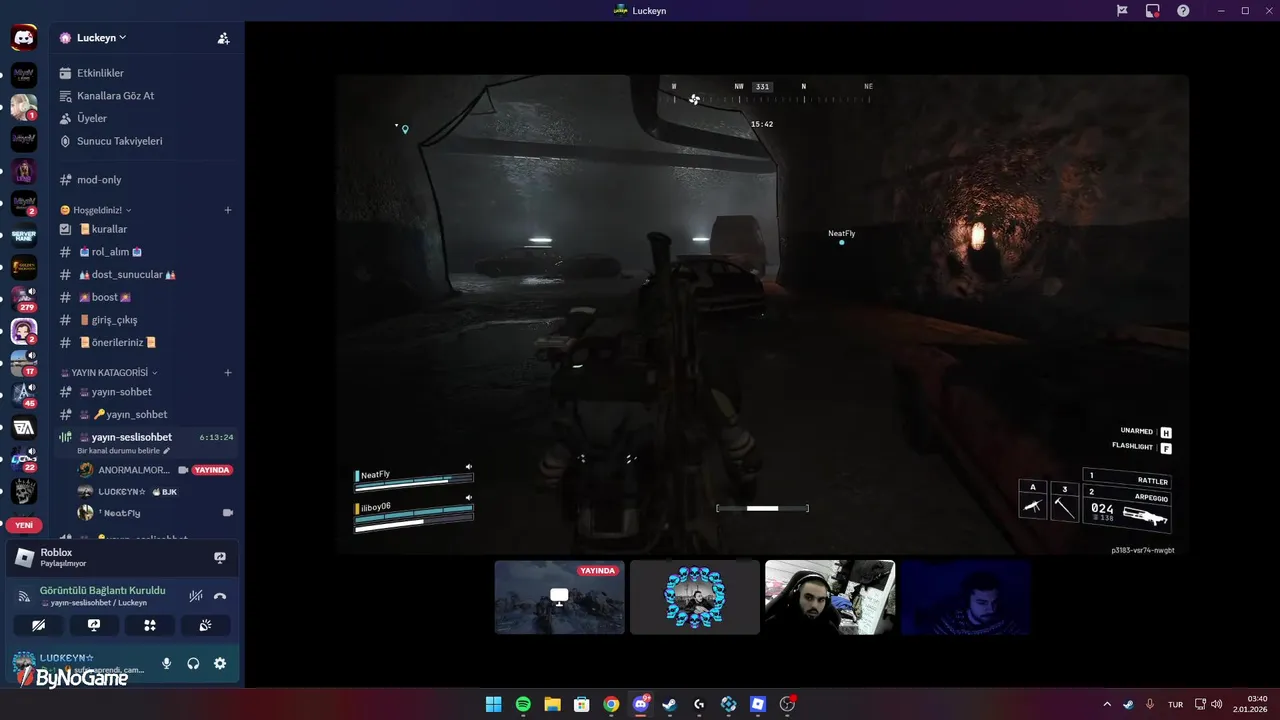Viewport: 1280px width, 720px height.
Task: Turn on camera in voice panel
Action: [39, 625]
